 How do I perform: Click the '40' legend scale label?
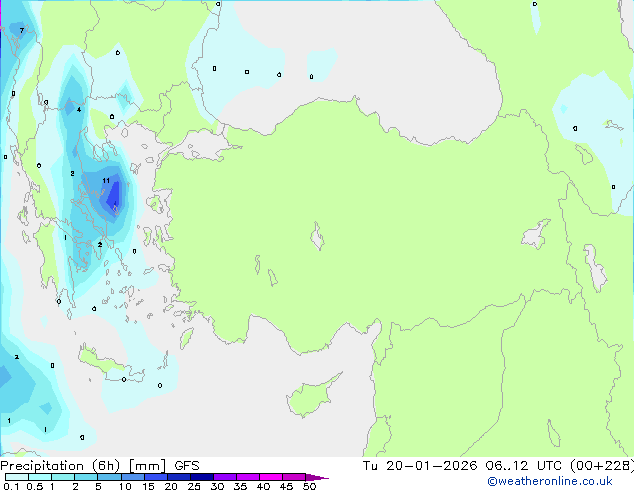[x=263, y=486]
